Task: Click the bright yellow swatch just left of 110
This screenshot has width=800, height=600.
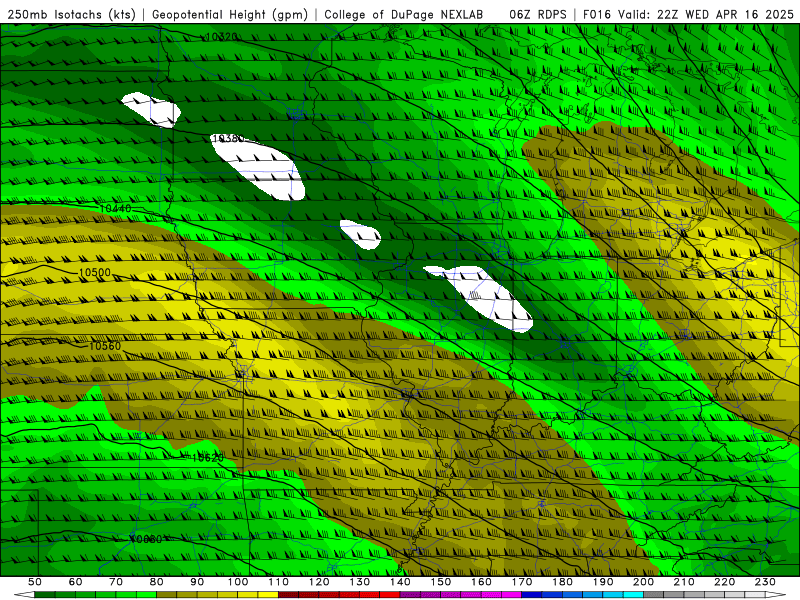Action: [268, 595]
